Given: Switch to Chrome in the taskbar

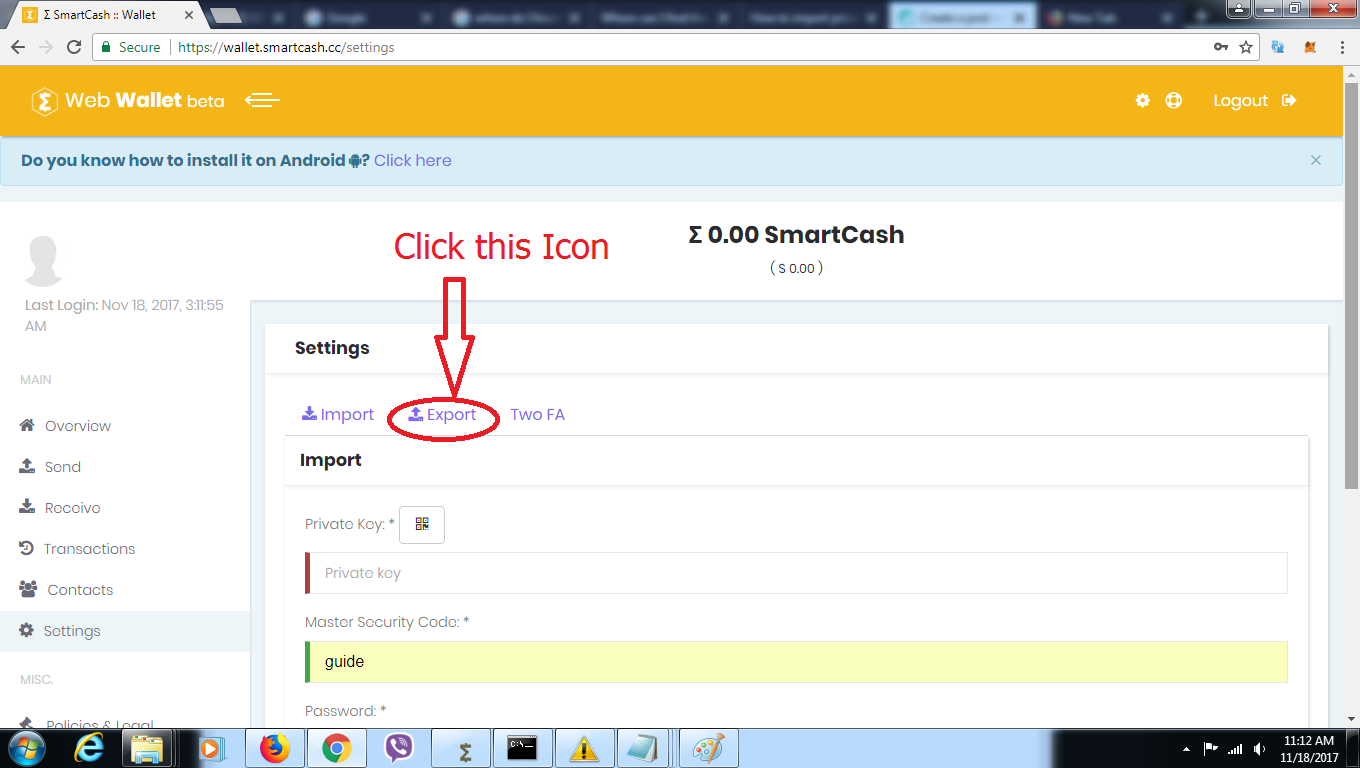Looking at the screenshot, I should click(337, 748).
